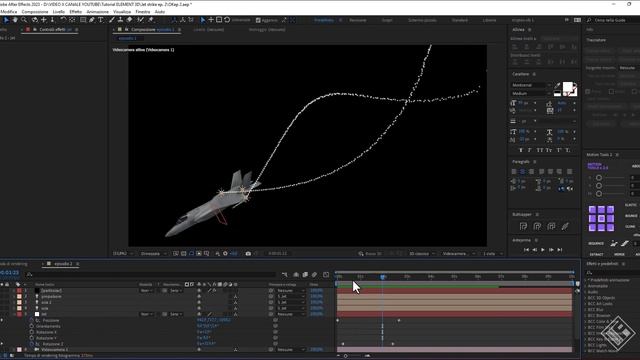Open the font family dropdown in Carattere
Viewport: 640px width, 360px height.
[530, 85]
